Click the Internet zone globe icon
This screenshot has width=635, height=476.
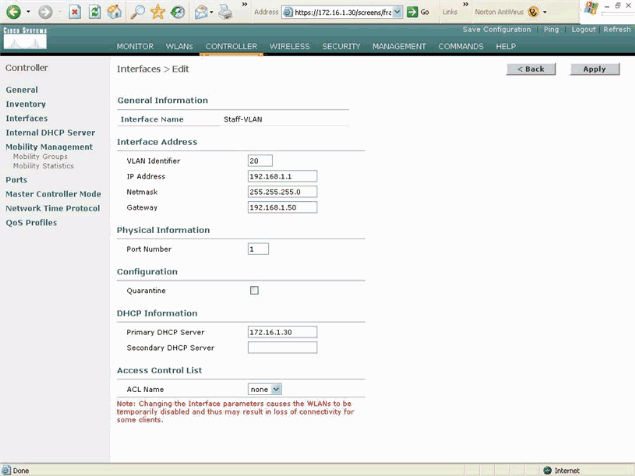click(548, 470)
